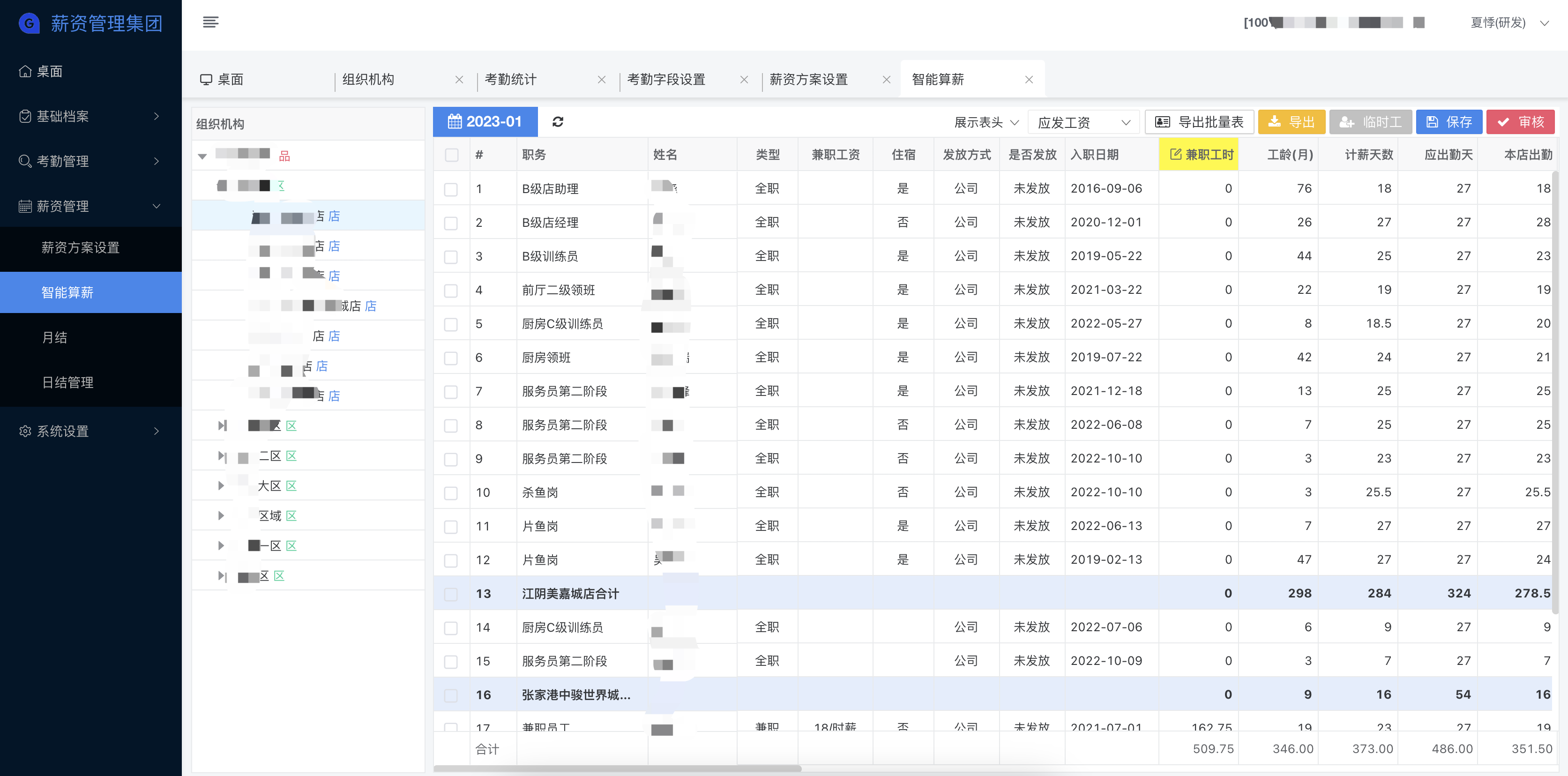Collapse the root organization tree node
The width and height of the screenshot is (1568, 776).
tap(203, 157)
